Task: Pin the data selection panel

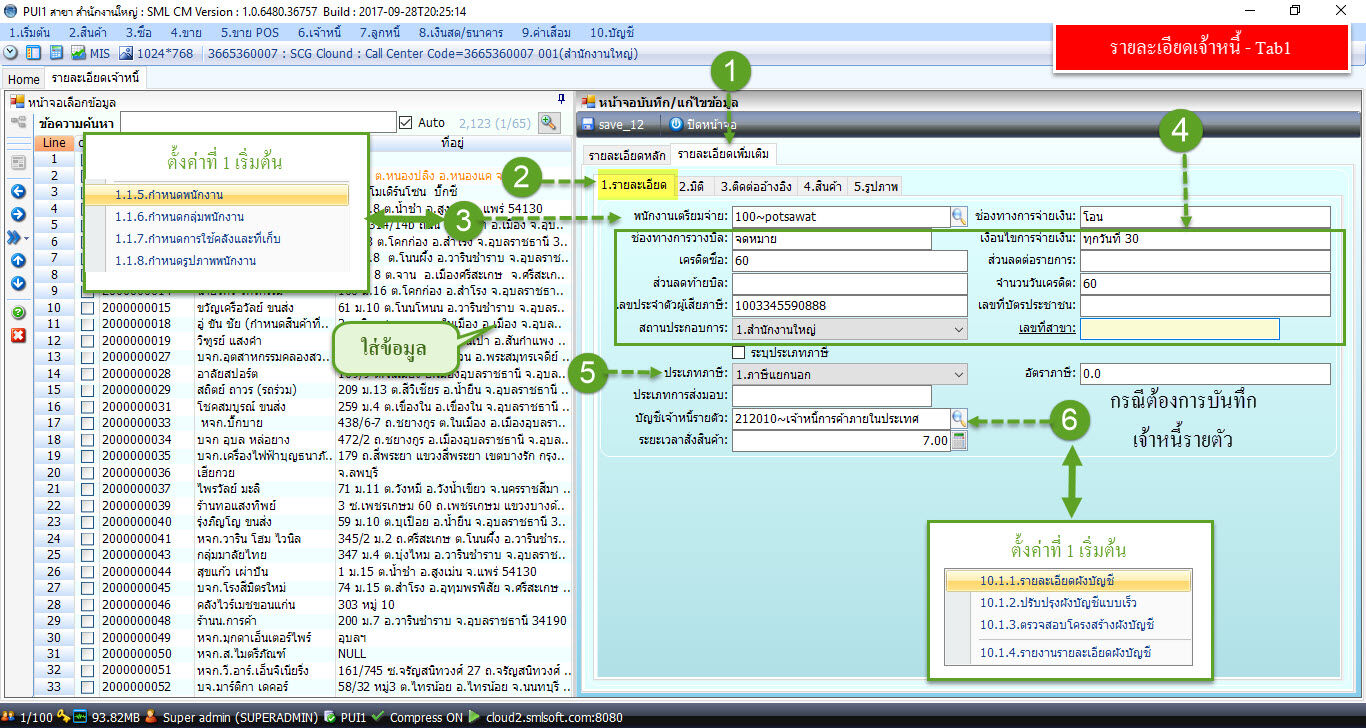Action: tap(561, 99)
